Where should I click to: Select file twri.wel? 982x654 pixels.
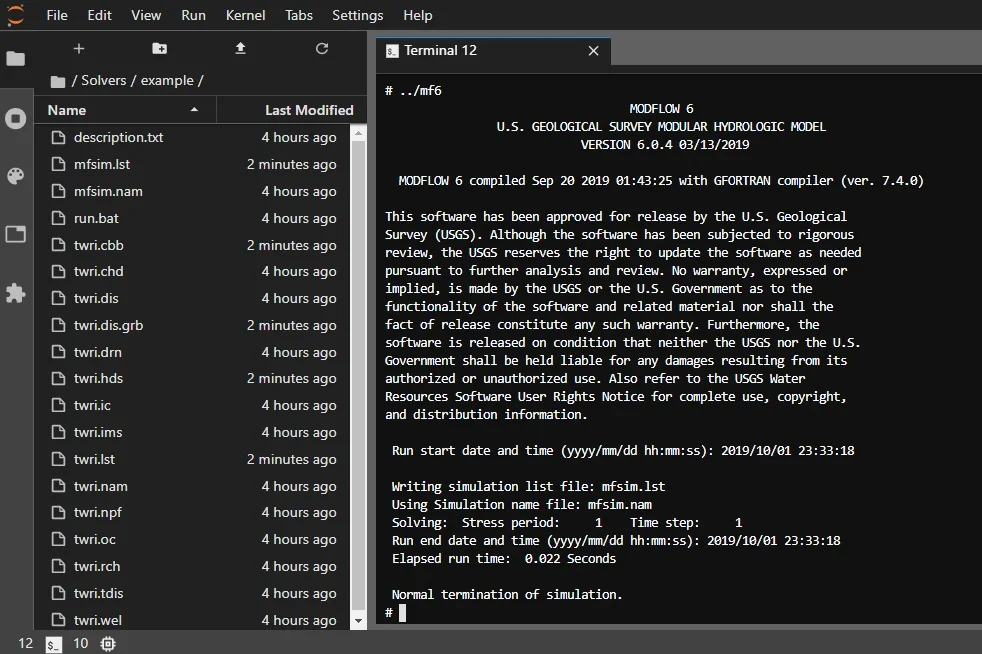pos(192,620)
